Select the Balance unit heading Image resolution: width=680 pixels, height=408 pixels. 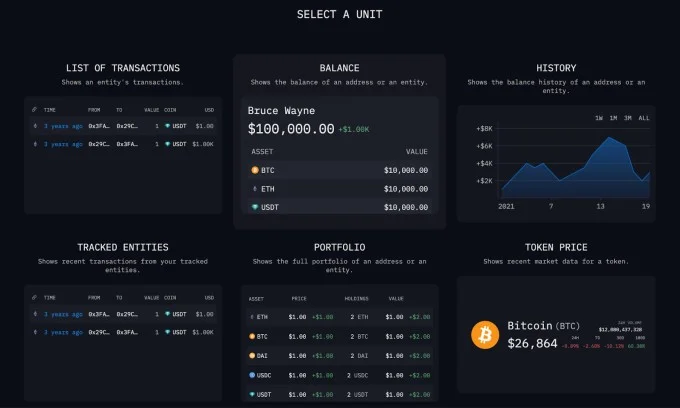pyautogui.click(x=339, y=68)
